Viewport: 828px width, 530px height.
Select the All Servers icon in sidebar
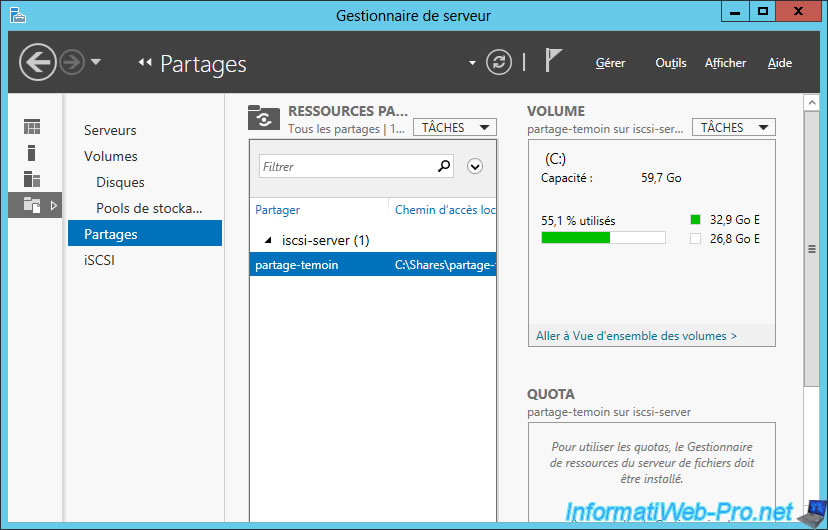(32, 179)
